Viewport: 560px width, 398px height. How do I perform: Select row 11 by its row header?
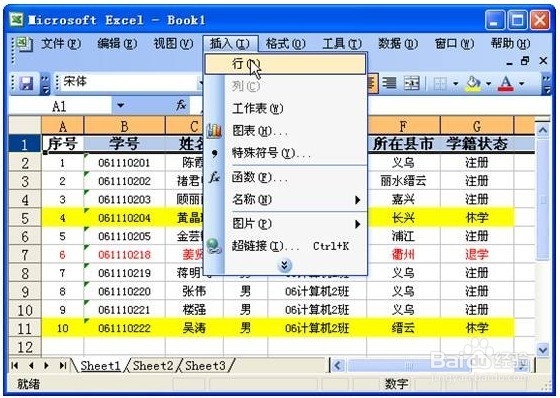click(25, 328)
